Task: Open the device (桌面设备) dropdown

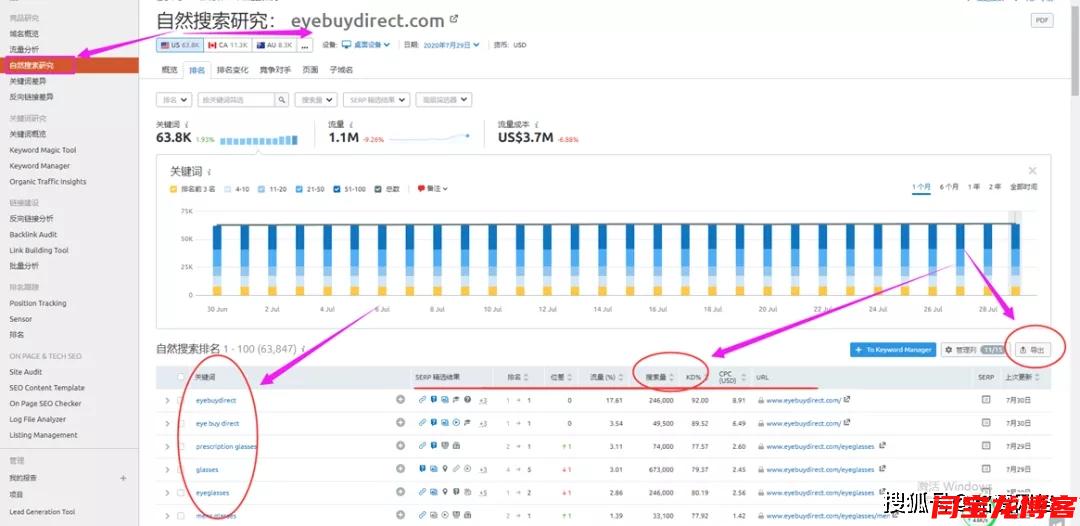Action: click(365, 45)
